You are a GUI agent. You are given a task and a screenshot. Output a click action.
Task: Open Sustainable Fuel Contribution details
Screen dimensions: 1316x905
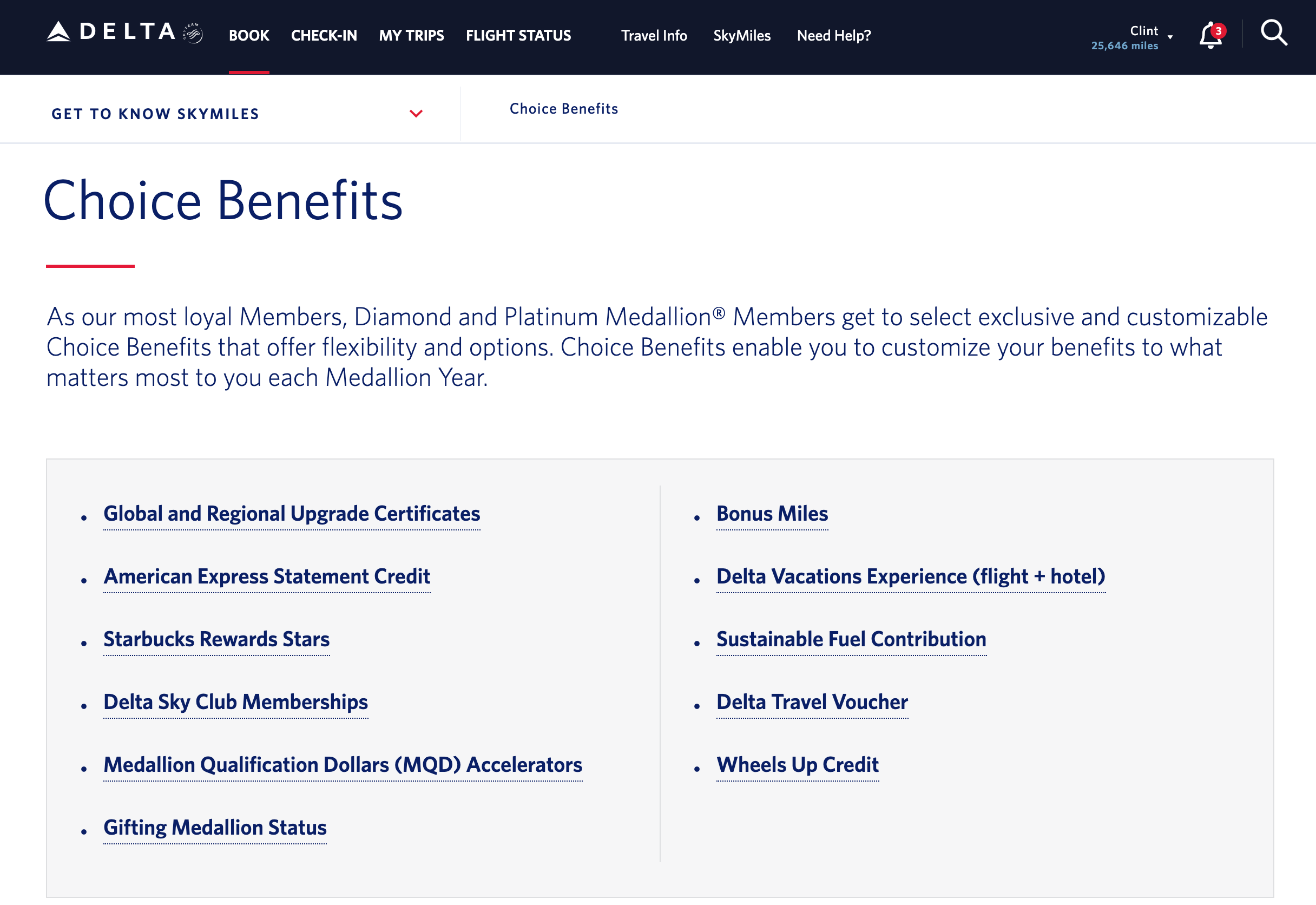point(851,639)
